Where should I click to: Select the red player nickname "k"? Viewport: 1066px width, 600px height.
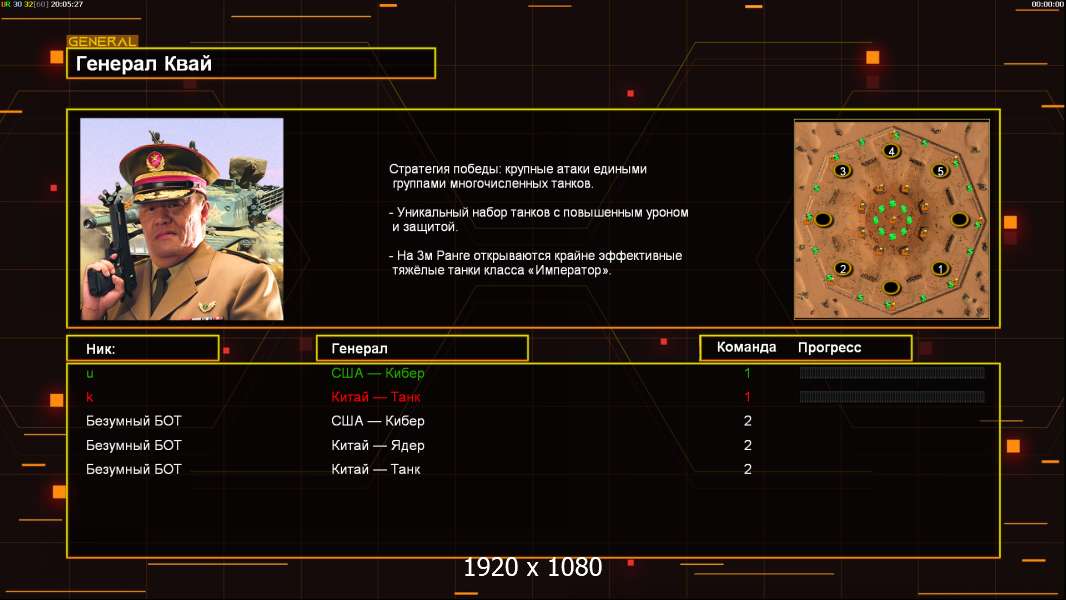click(90, 397)
